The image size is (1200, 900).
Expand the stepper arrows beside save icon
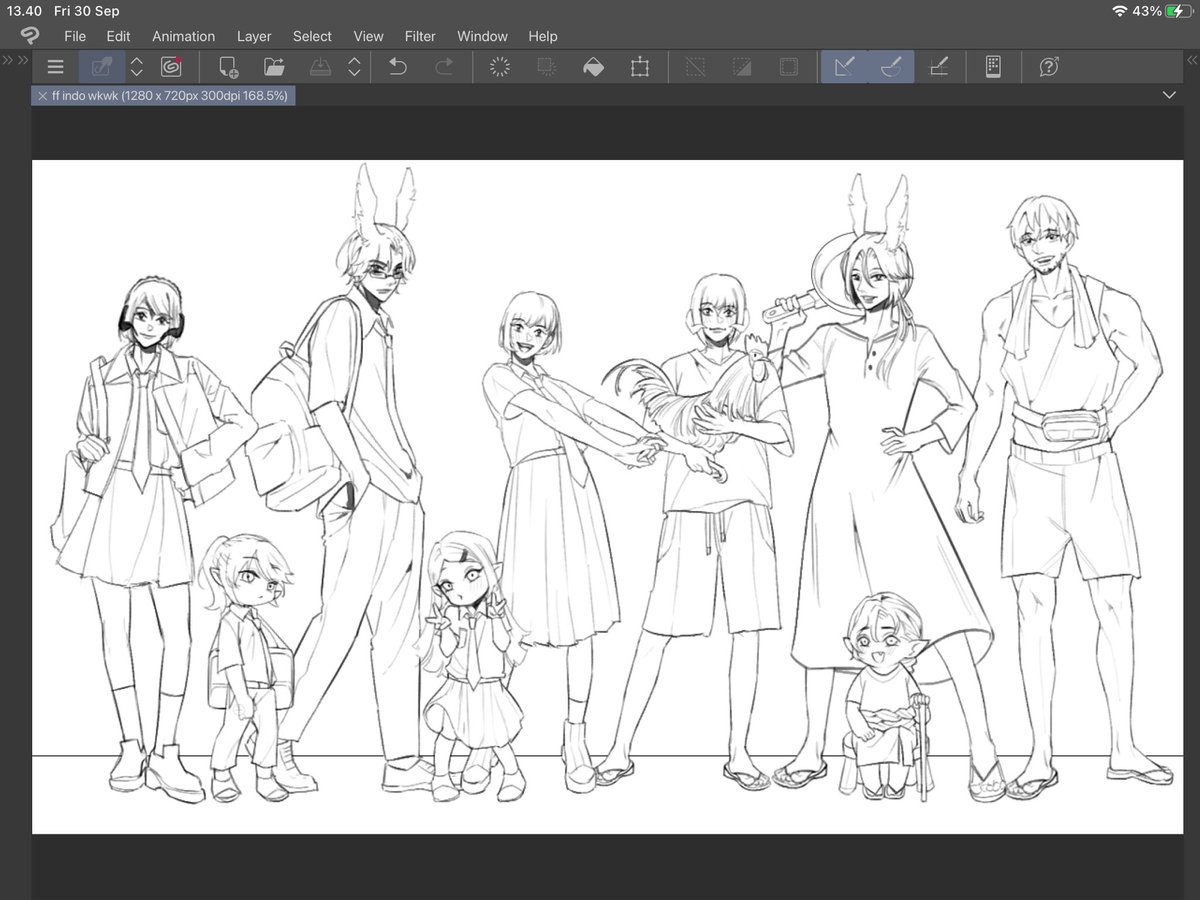pyautogui.click(x=354, y=67)
